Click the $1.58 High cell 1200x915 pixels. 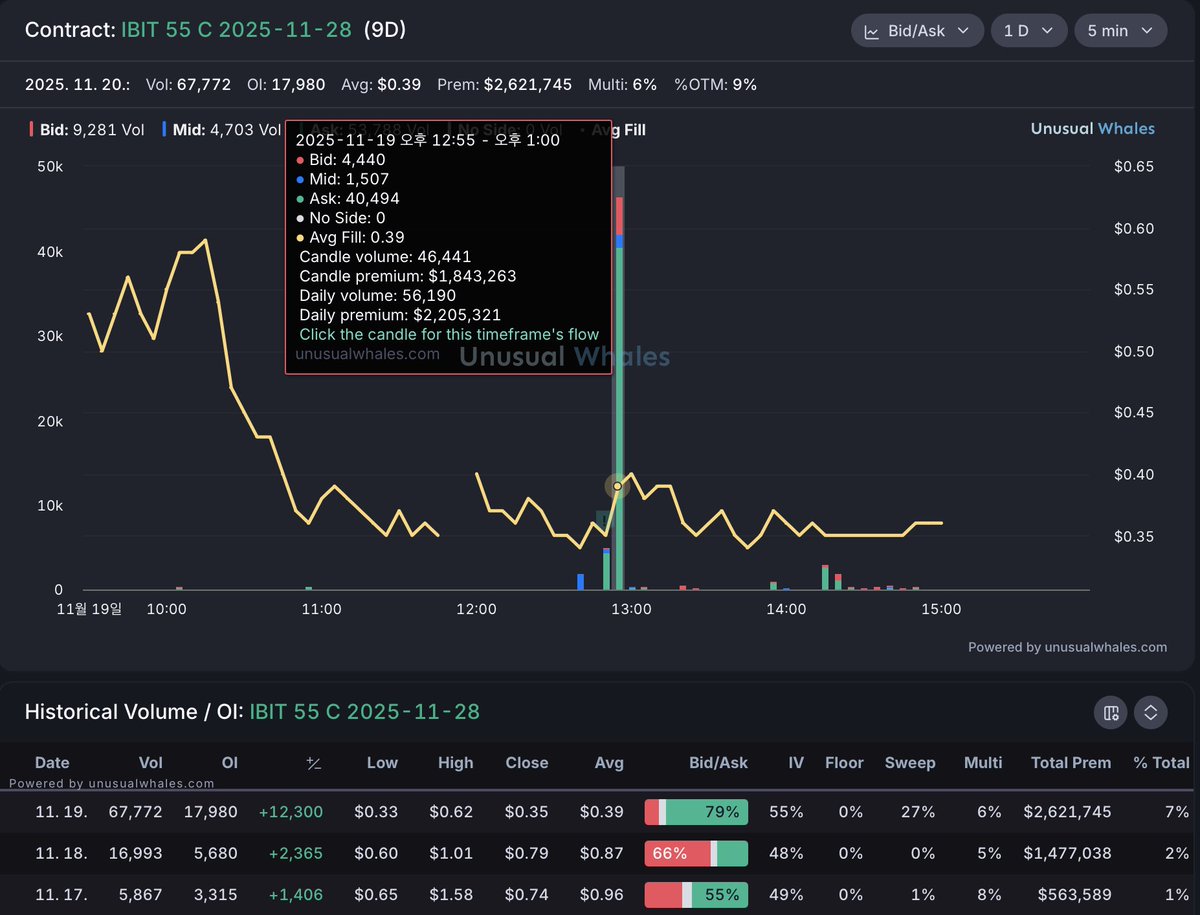click(x=451, y=895)
